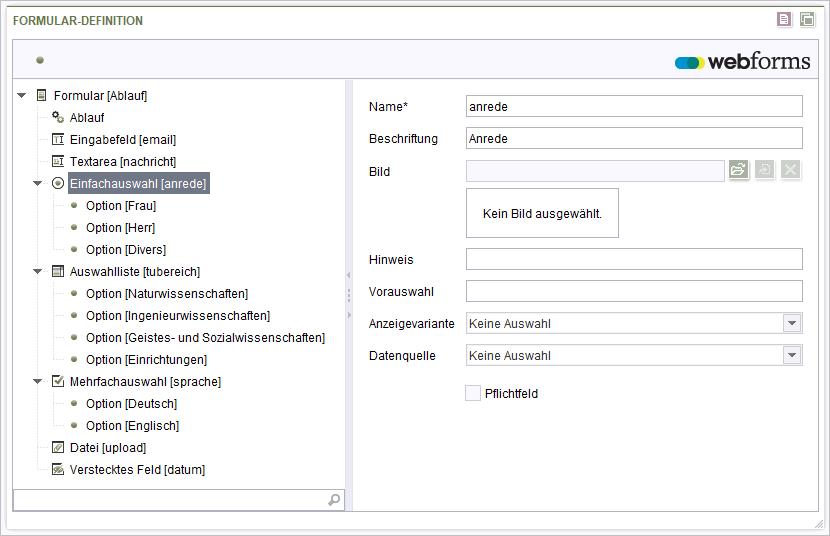The width and height of the screenshot is (830, 536).
Task: Click the Hinweis input field
Action: pos(634,259)
